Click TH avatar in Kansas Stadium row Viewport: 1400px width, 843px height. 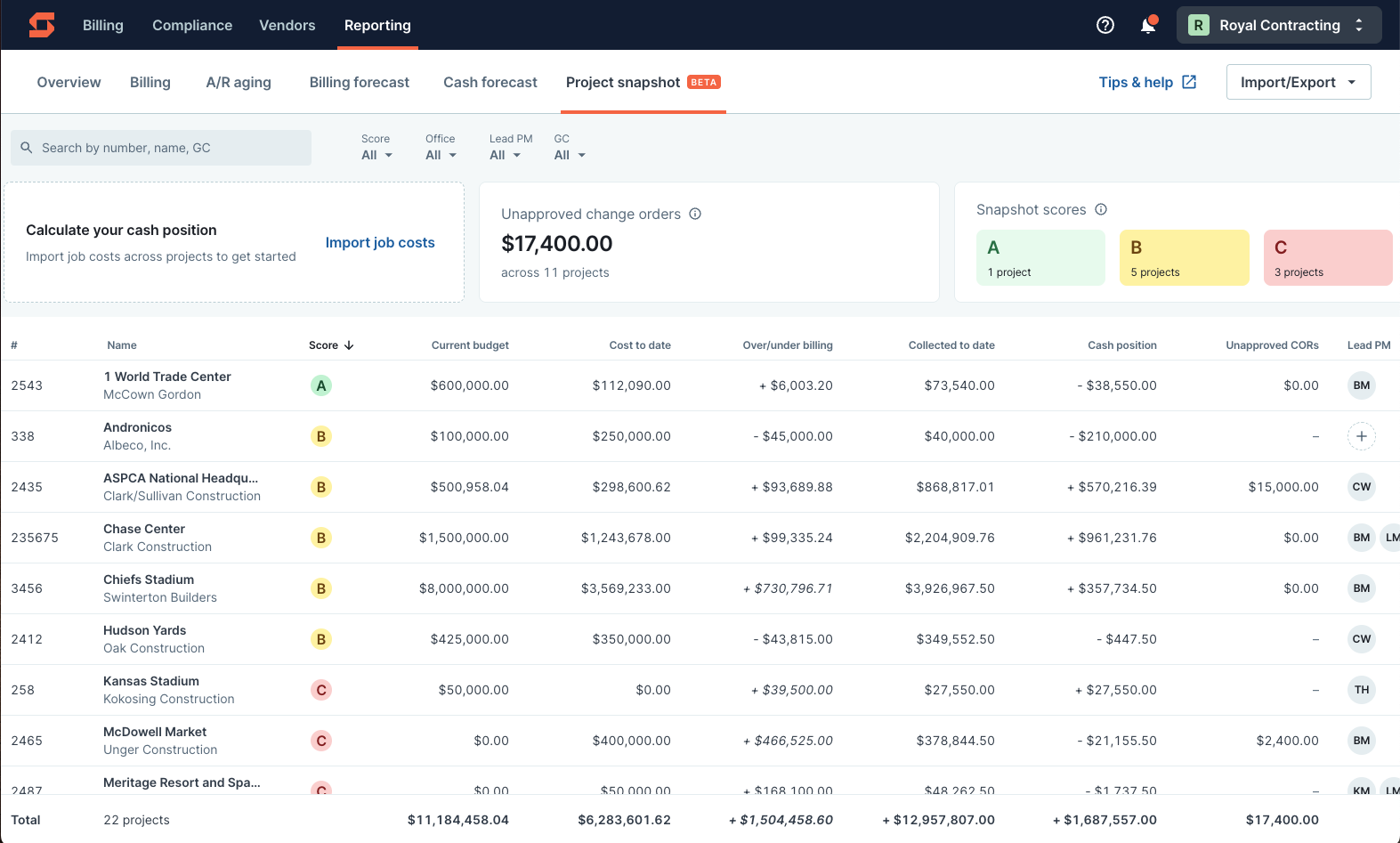1362,690
